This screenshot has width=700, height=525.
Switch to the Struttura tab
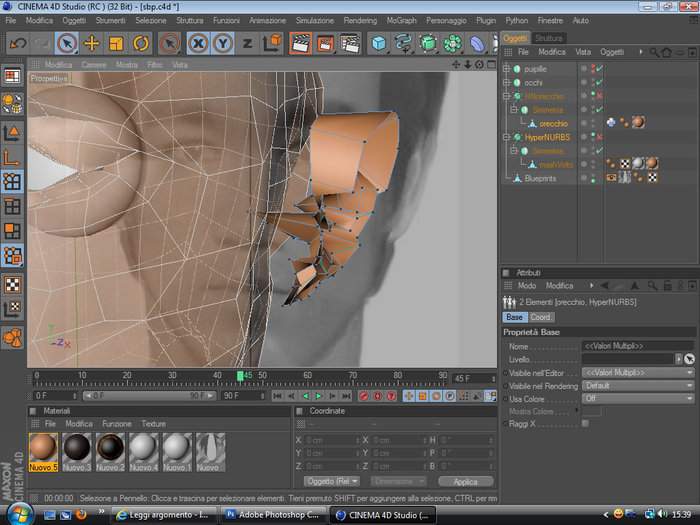(549, 38)
